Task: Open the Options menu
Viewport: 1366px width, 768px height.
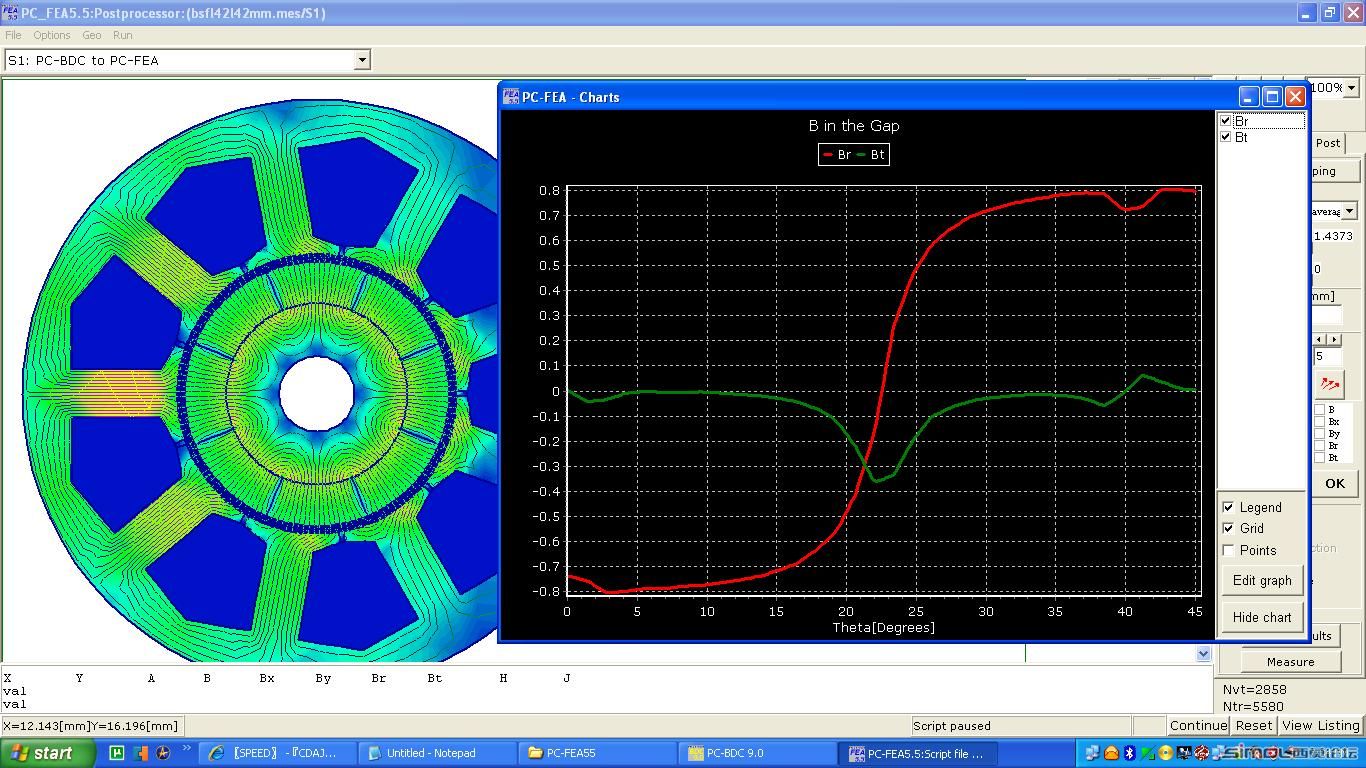Action: pyautogui.click(x=51, y=35)
